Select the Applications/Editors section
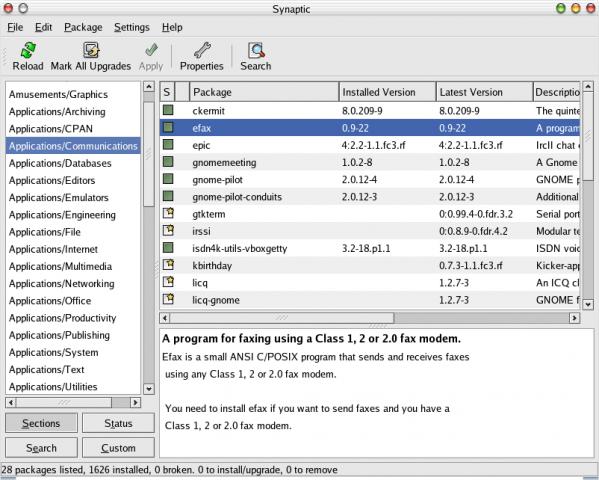Image resolution: width=599 pixels, height=480 pixels. click(x=73, y=180)
